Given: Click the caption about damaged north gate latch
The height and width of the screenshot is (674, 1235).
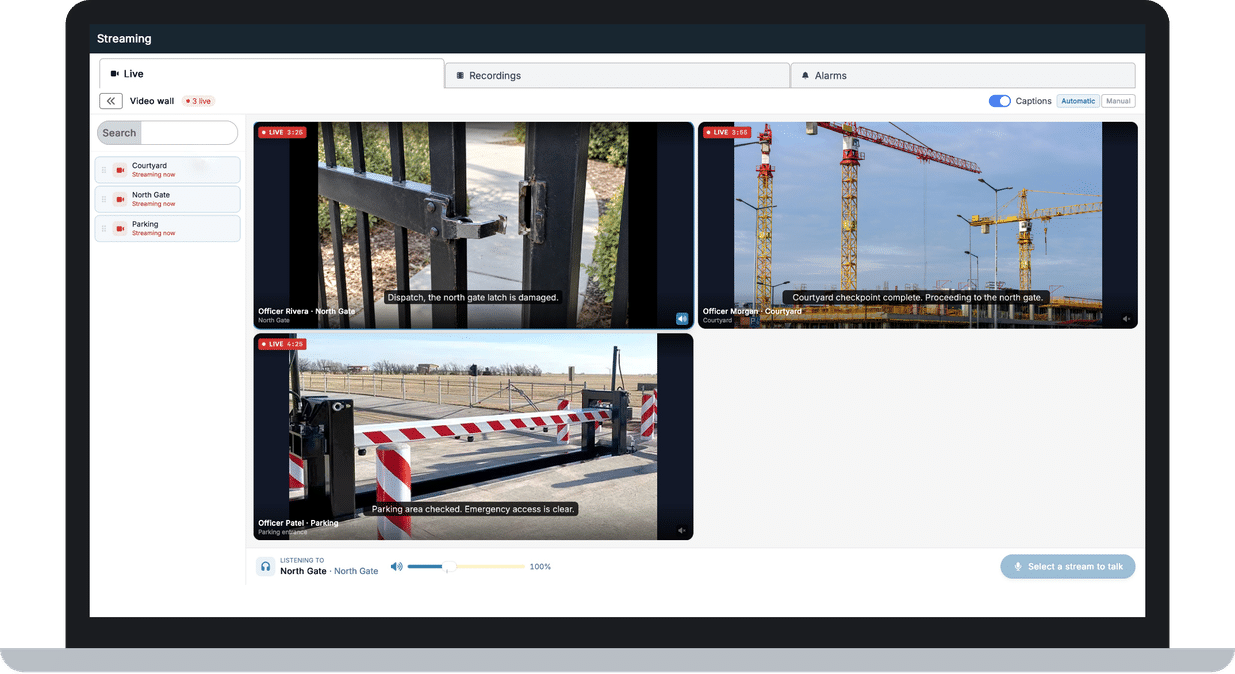Looking at the screenshot, I should (473, 297).
